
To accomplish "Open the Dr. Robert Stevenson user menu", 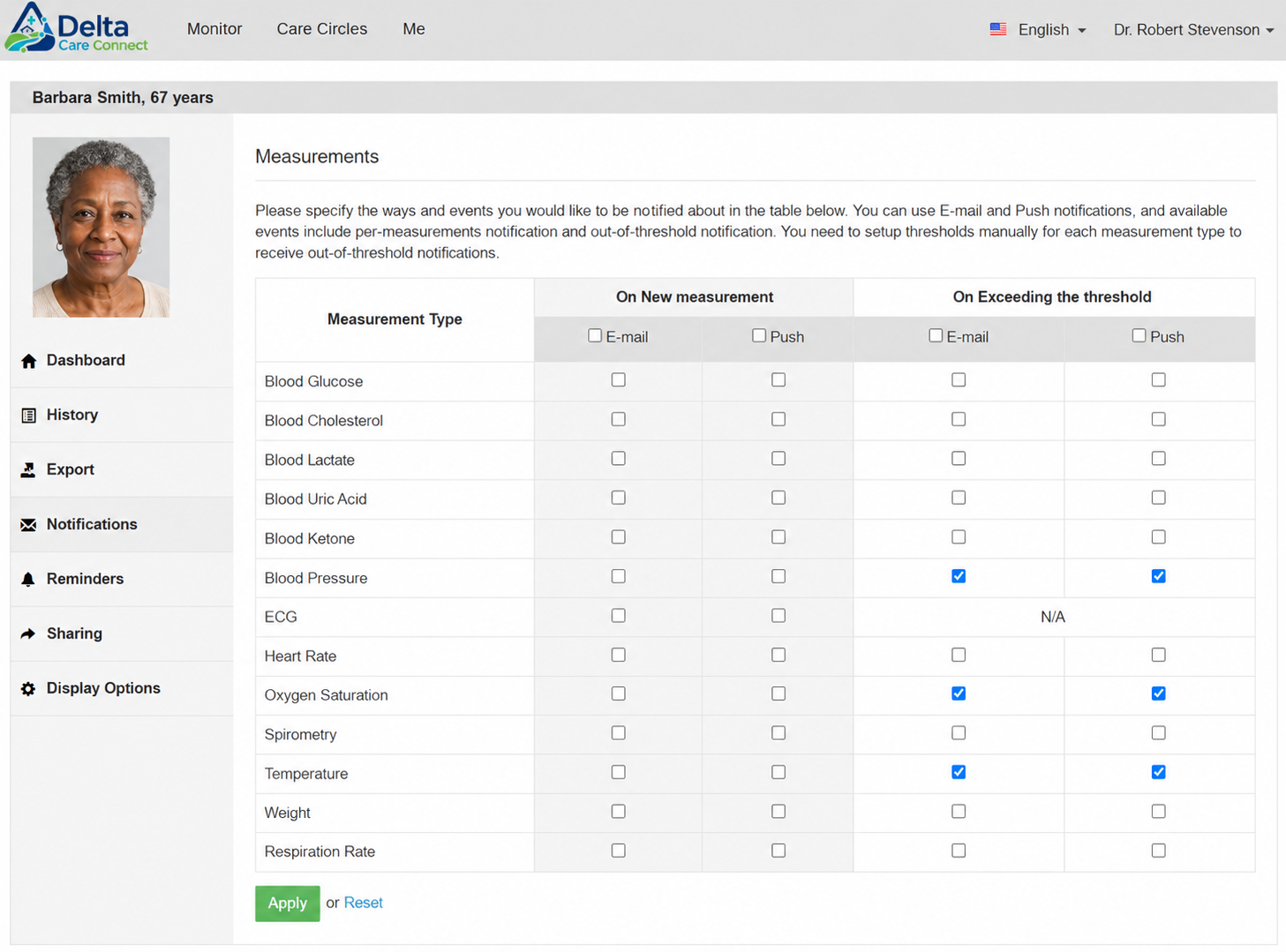I will pyautogui.click(x=1193, y=30).
